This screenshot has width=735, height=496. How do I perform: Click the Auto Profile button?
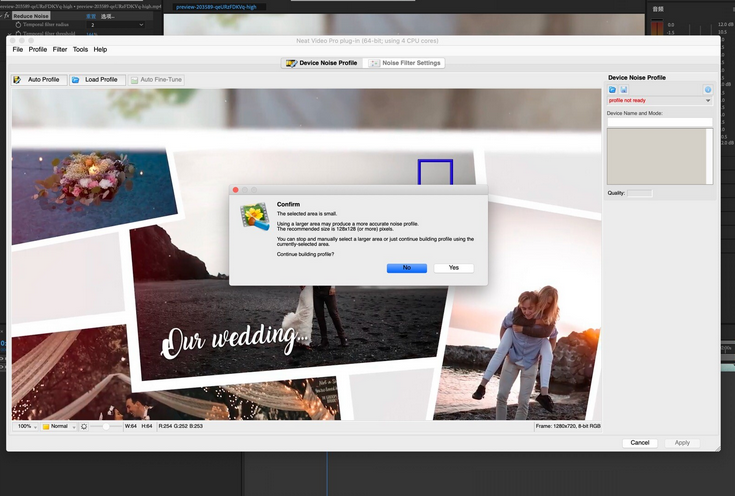pyautogui.click(x=39, y=80)
